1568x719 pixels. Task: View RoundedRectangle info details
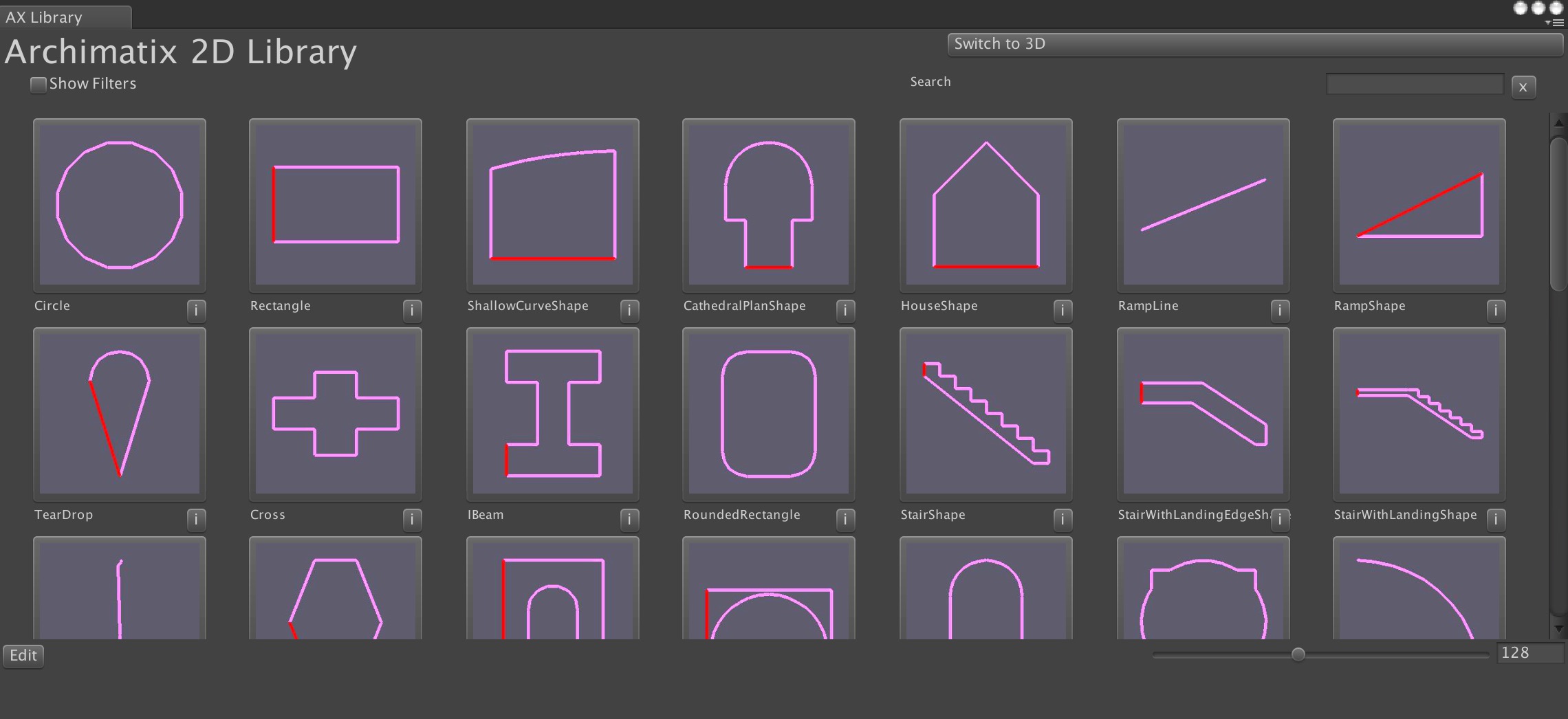pyautogui.click(x=845, y=520)
